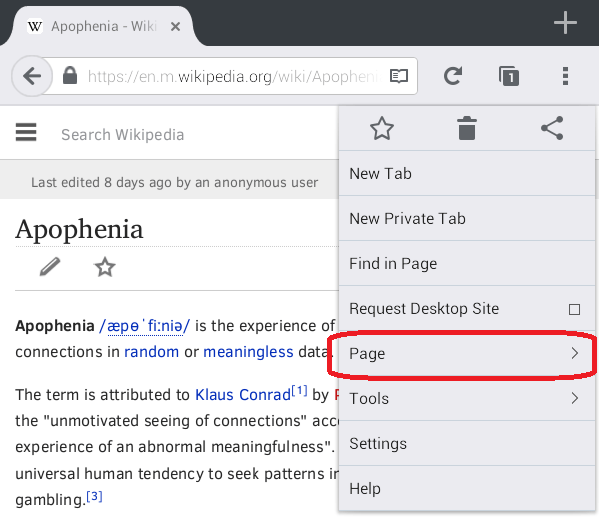Viewport: 599px width, 527px height.
Task: Select New Private Tab menu item
Action: (x=467, y=218)
